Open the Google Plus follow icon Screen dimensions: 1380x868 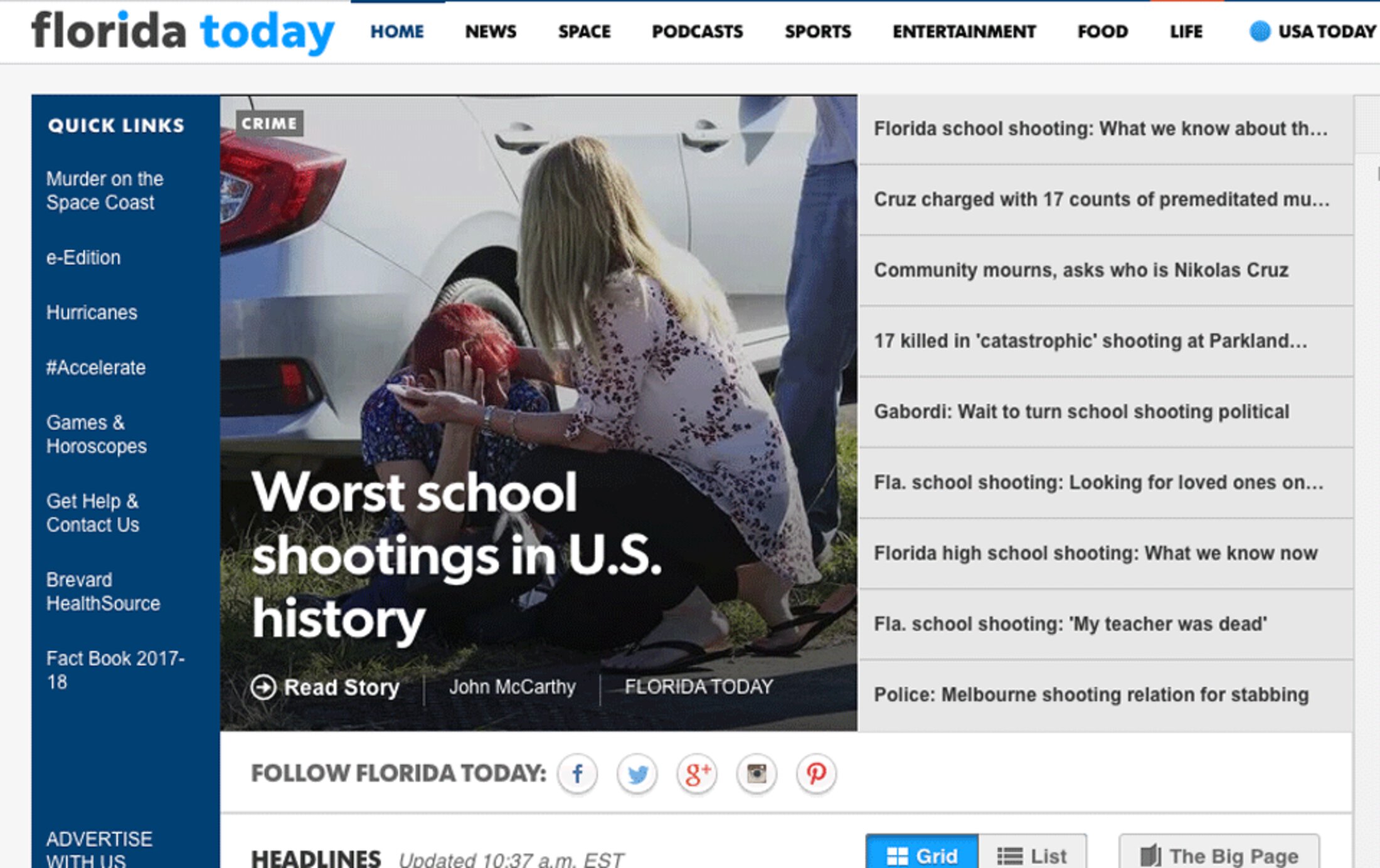[x=697, y=773]
